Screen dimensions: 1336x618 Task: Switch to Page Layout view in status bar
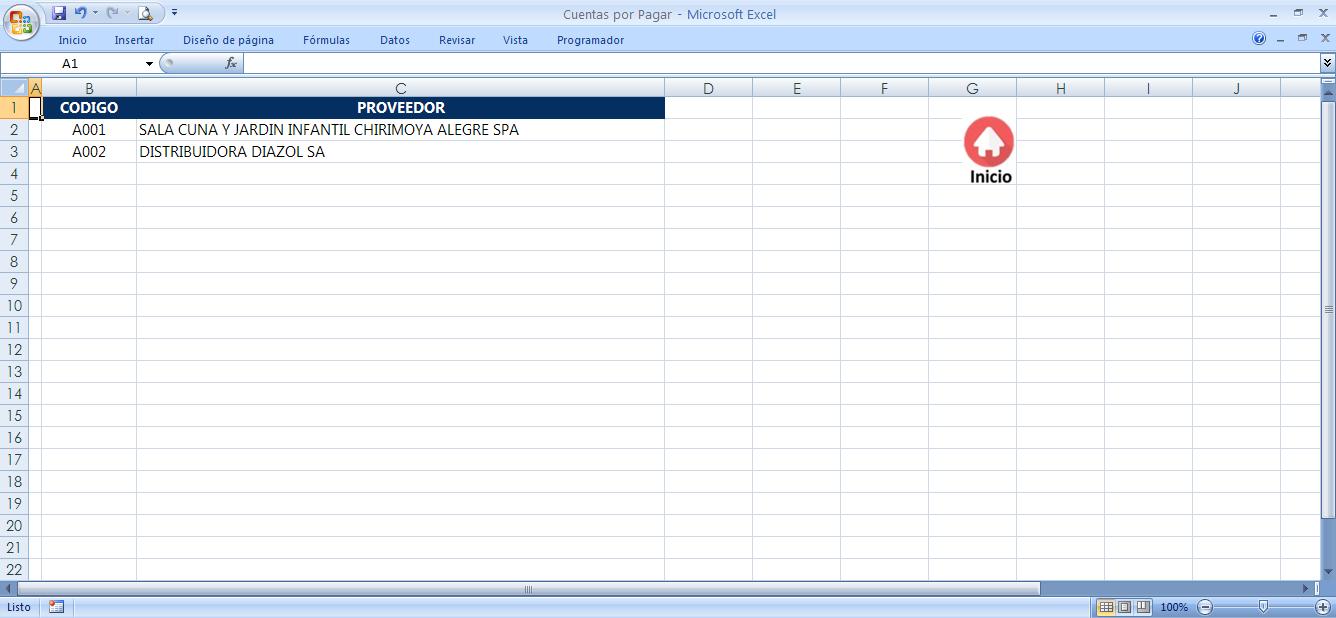[1124, 607]
